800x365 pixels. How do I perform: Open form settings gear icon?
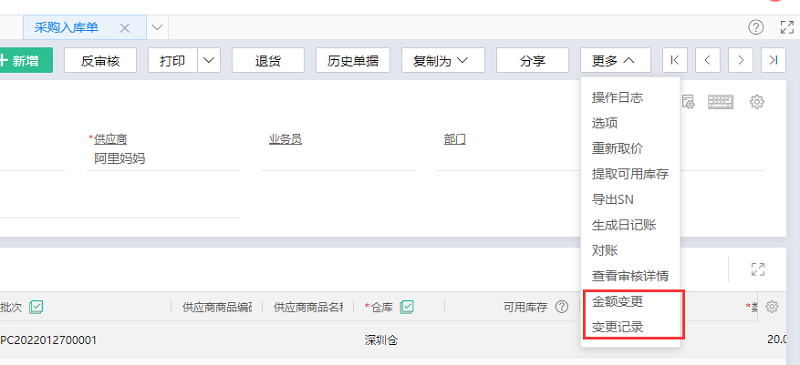click(x=757, y=102)
